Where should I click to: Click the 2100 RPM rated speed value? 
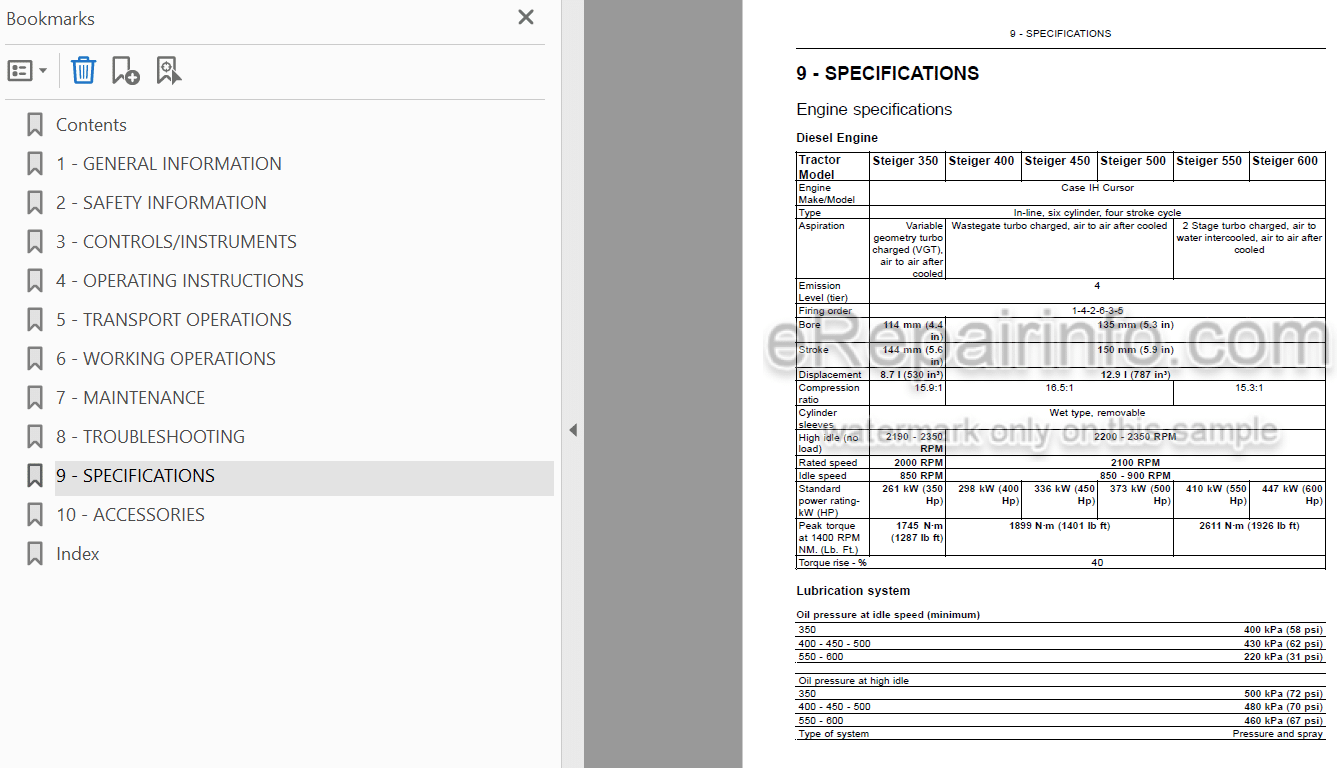1135,463
